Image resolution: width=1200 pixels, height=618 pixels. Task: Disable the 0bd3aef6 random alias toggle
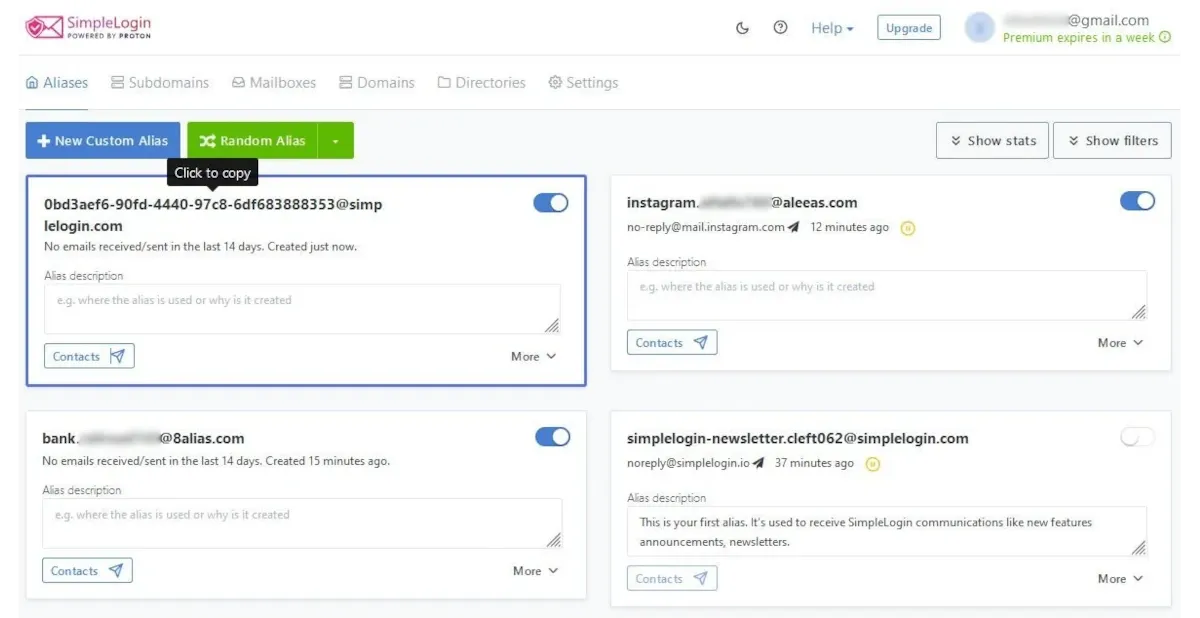[550, 203]
